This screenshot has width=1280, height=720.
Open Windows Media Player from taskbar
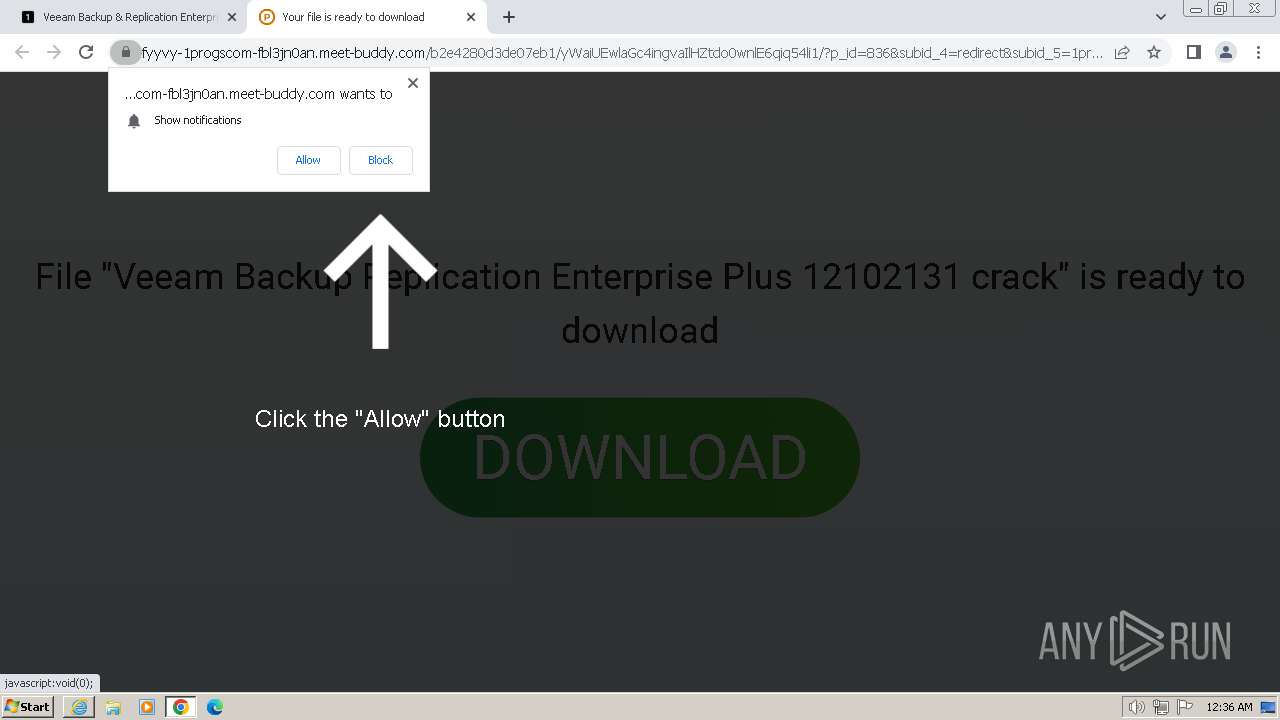(x=147, y=707)
